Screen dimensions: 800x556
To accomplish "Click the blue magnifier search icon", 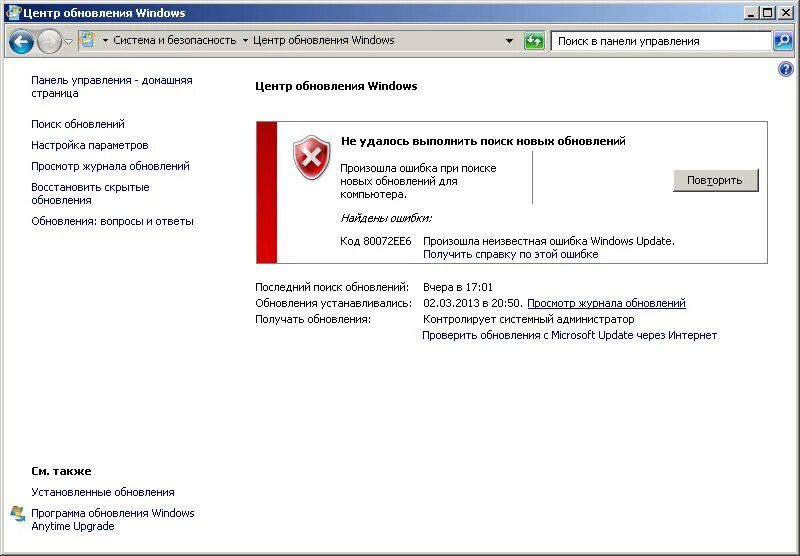I will coord(783,41).
